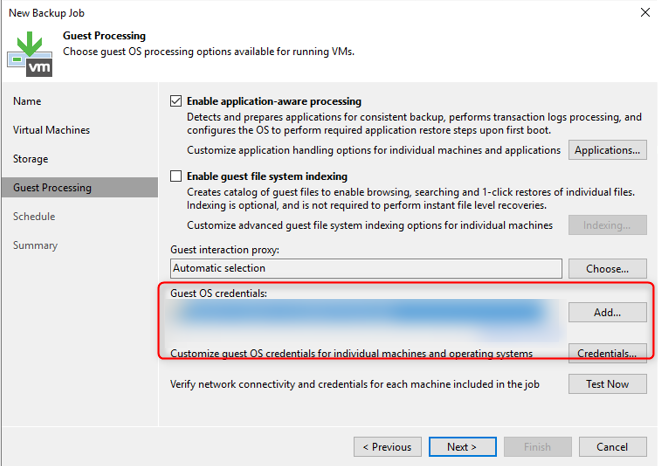Switch to Virtual Machines step
Screen dimensions: 658x466
point(51,130)
